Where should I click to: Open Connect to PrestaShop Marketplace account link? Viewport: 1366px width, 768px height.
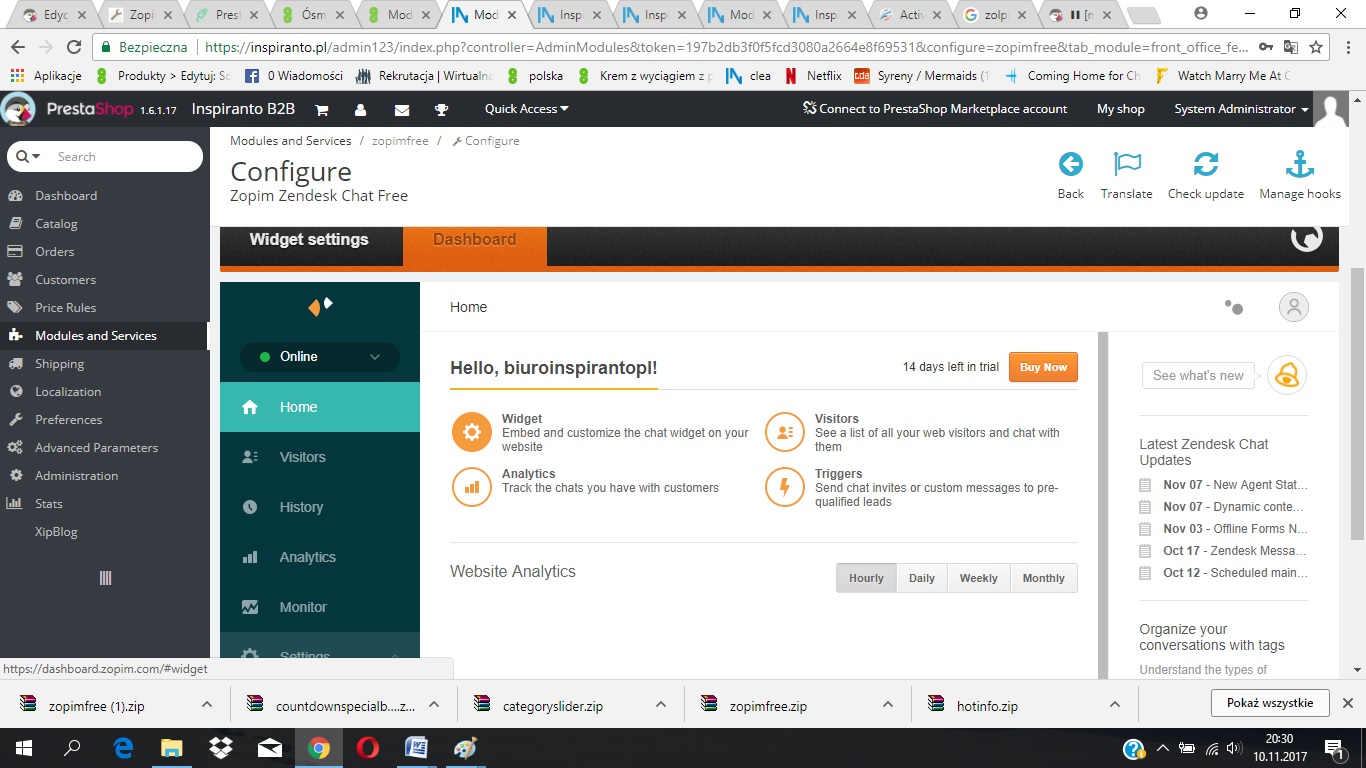[x=935, y=109]
